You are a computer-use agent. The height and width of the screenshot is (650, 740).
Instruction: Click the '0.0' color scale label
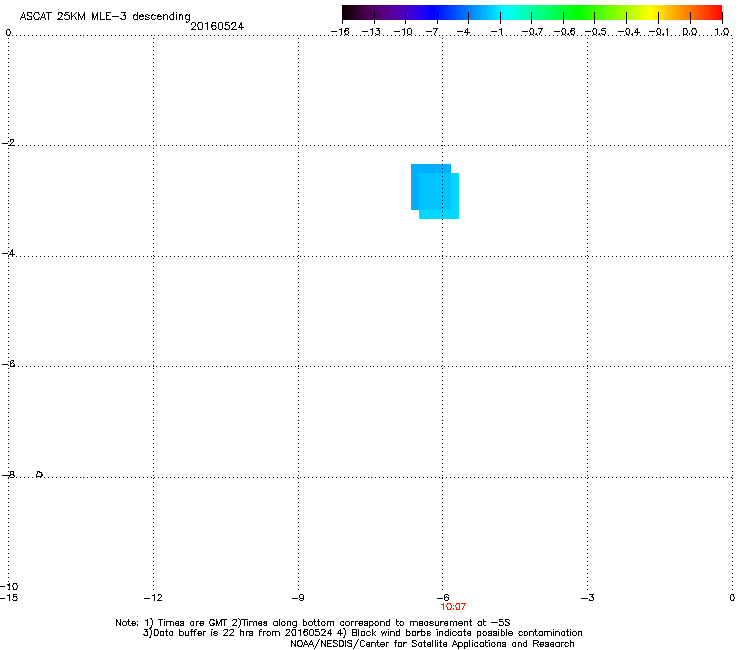click(x=690, y=32)
